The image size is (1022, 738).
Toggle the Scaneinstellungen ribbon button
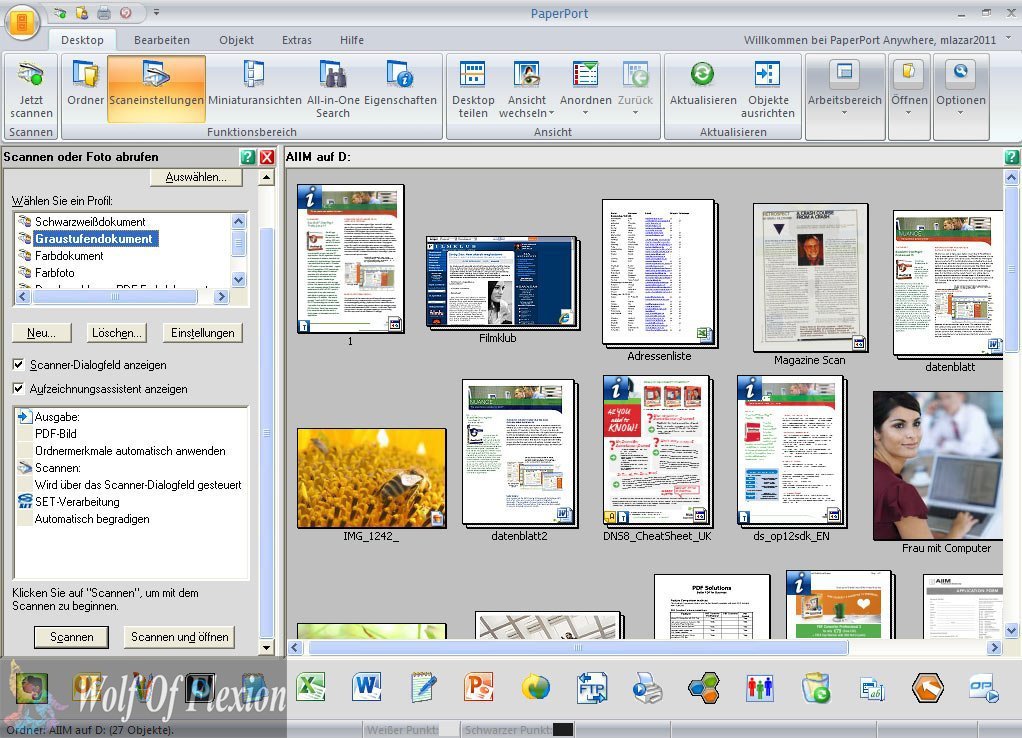point(156,89)
